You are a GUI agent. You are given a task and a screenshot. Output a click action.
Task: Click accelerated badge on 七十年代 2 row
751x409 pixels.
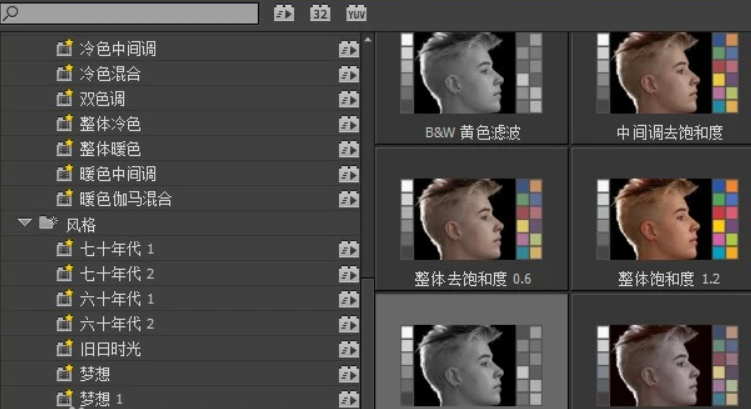point(349,274)
